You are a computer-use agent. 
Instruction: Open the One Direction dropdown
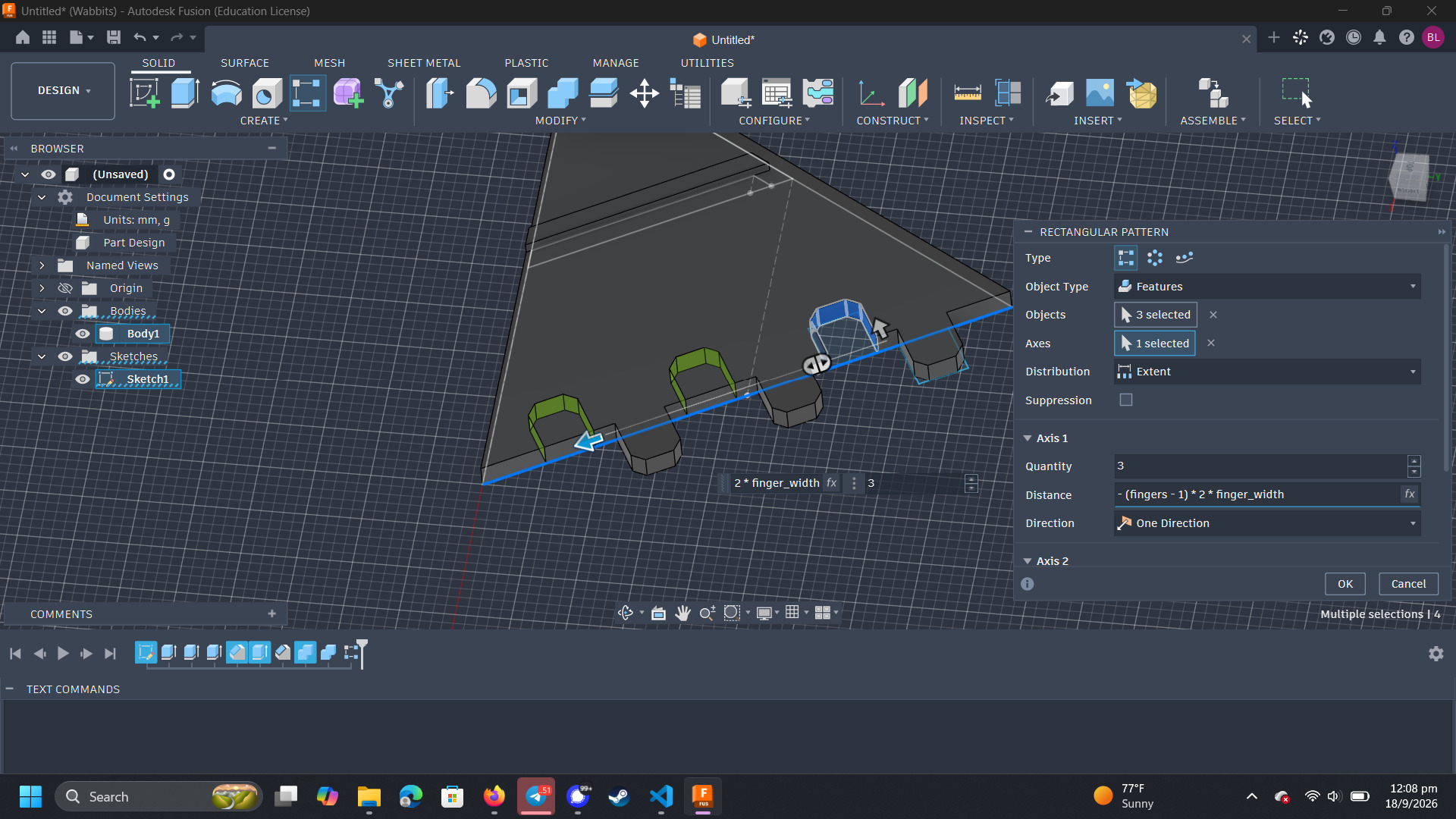1267,523
